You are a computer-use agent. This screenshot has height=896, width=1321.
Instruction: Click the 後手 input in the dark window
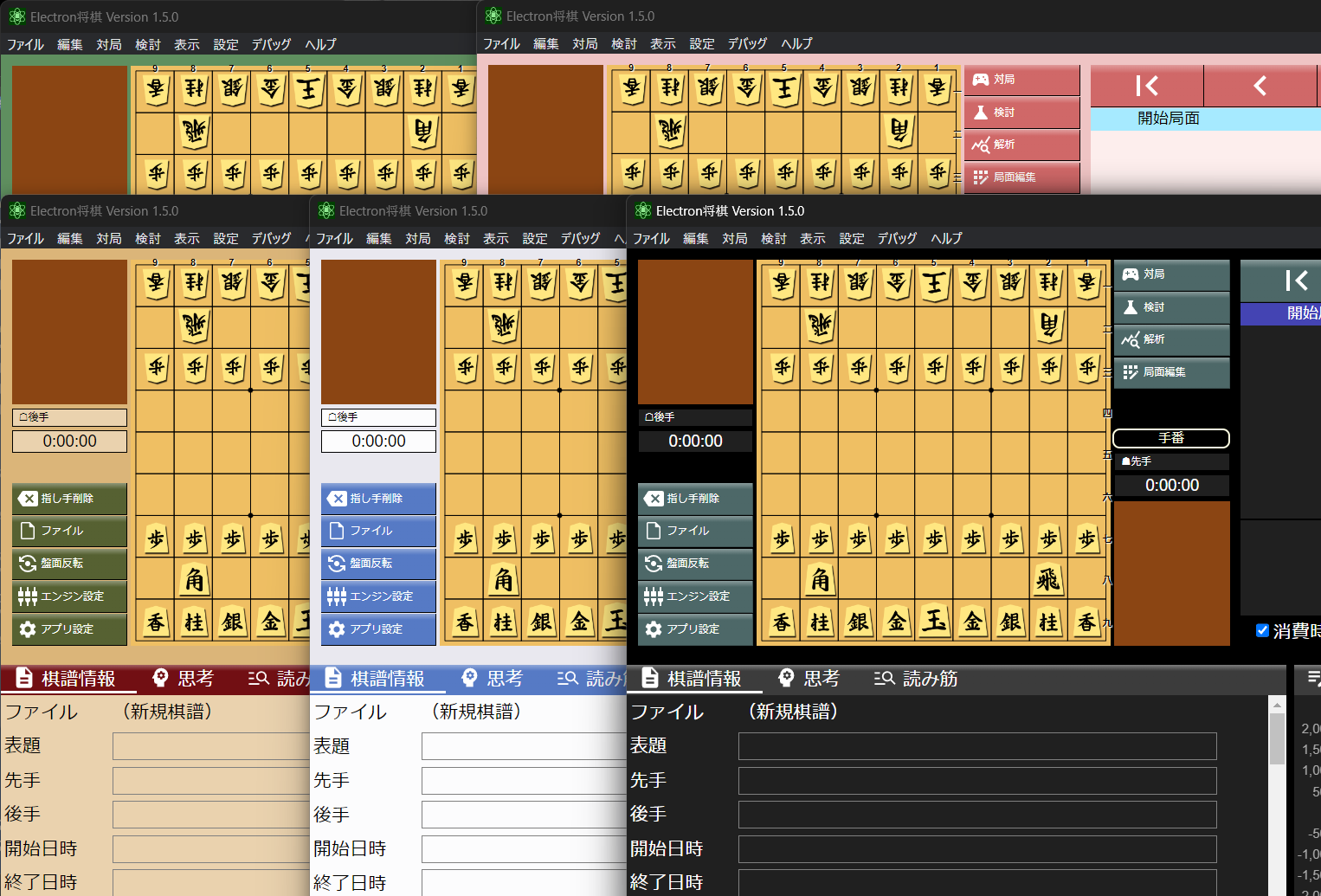pos(977,815)
